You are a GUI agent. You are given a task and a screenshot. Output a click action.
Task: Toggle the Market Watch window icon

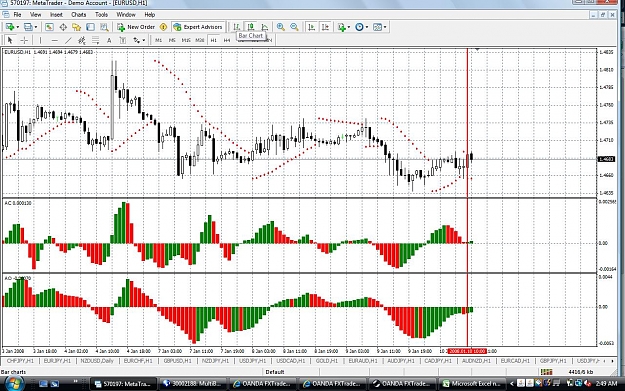tap(49, 27)
